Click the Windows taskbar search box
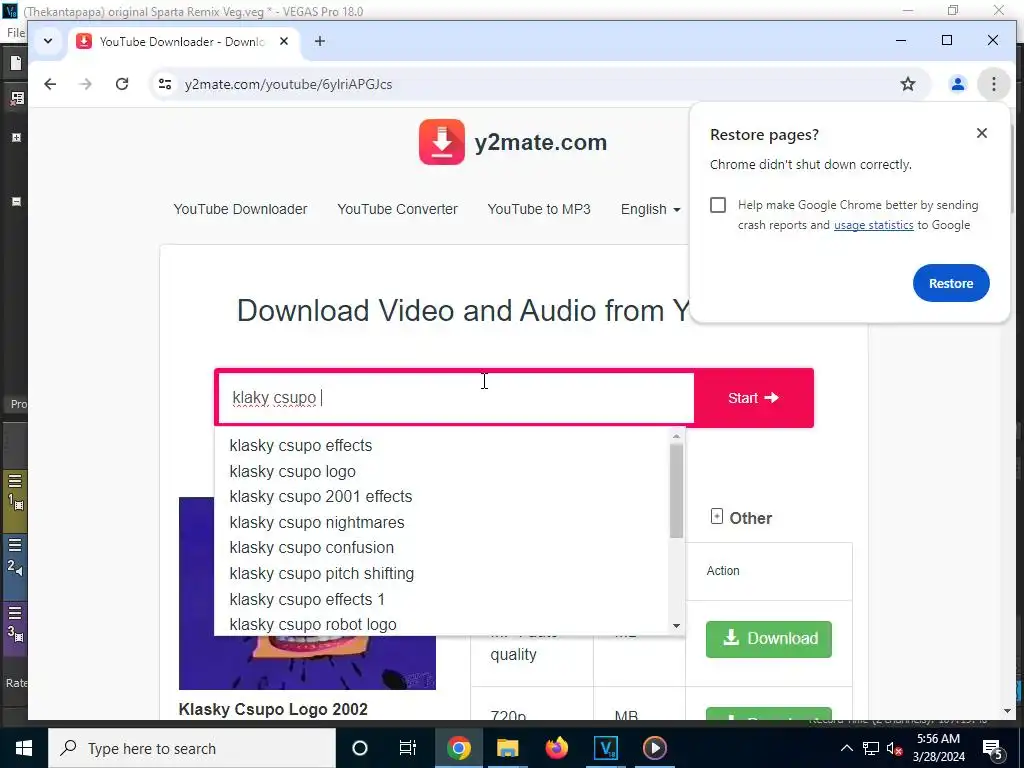This screenshot has height=768, width=1024. (192, 748)
